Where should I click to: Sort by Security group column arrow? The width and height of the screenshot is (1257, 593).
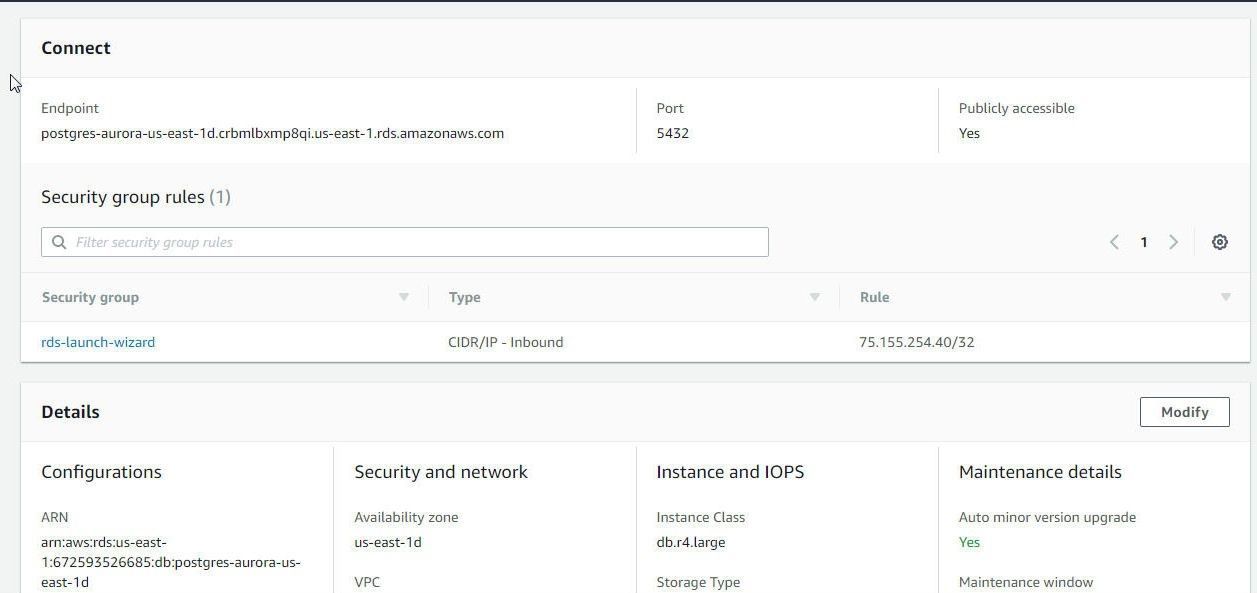coord(404,297)
